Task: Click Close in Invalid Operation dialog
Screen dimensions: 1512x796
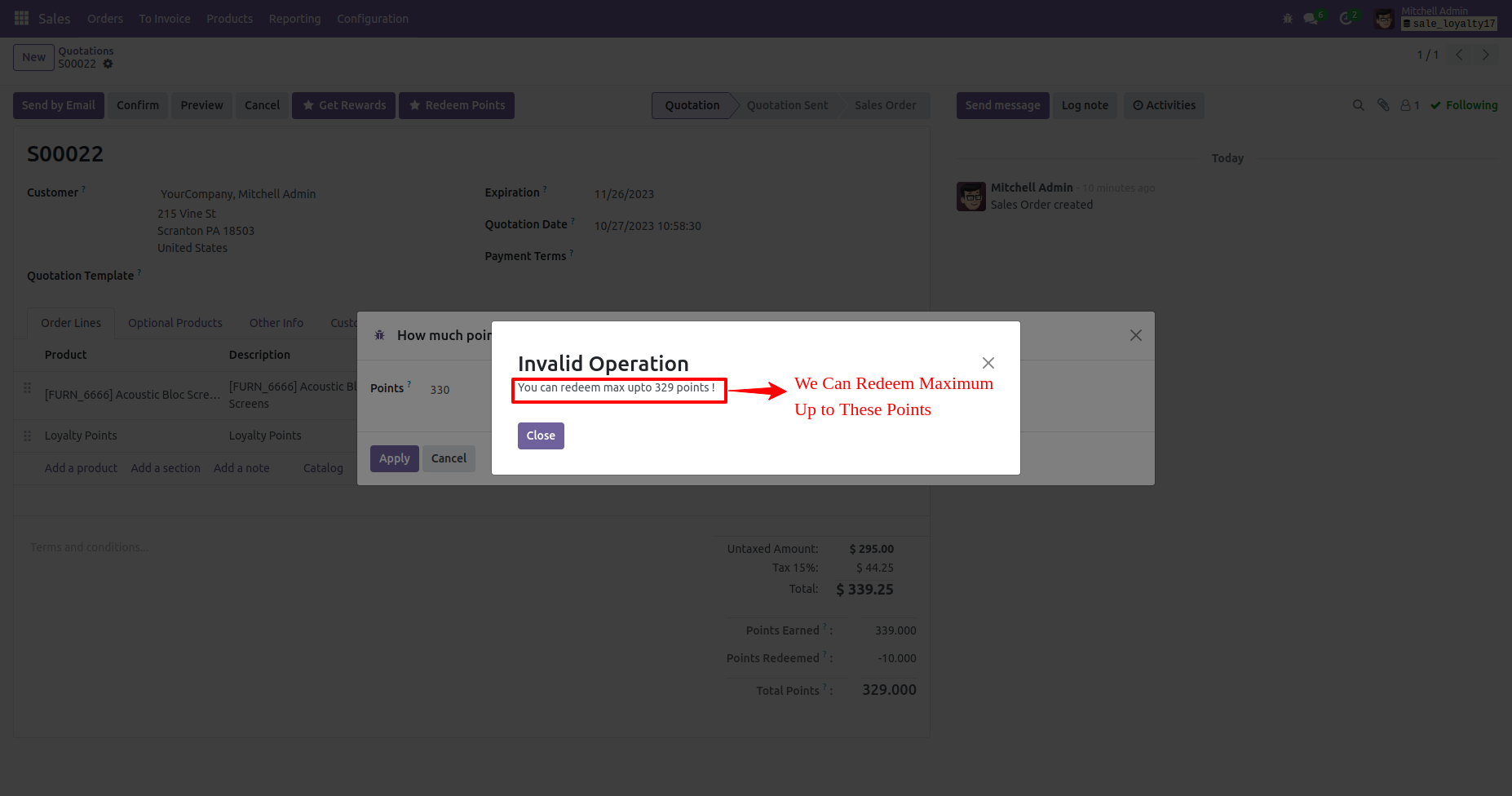Action: 541,436
